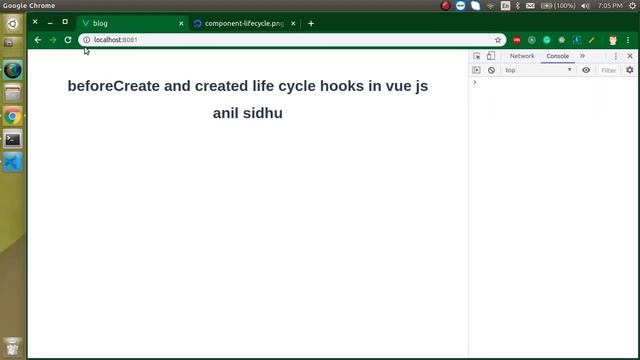Screen dimensions: 640x360
Task: Create live expression with eye icon
Action: (x=586, y=70)
